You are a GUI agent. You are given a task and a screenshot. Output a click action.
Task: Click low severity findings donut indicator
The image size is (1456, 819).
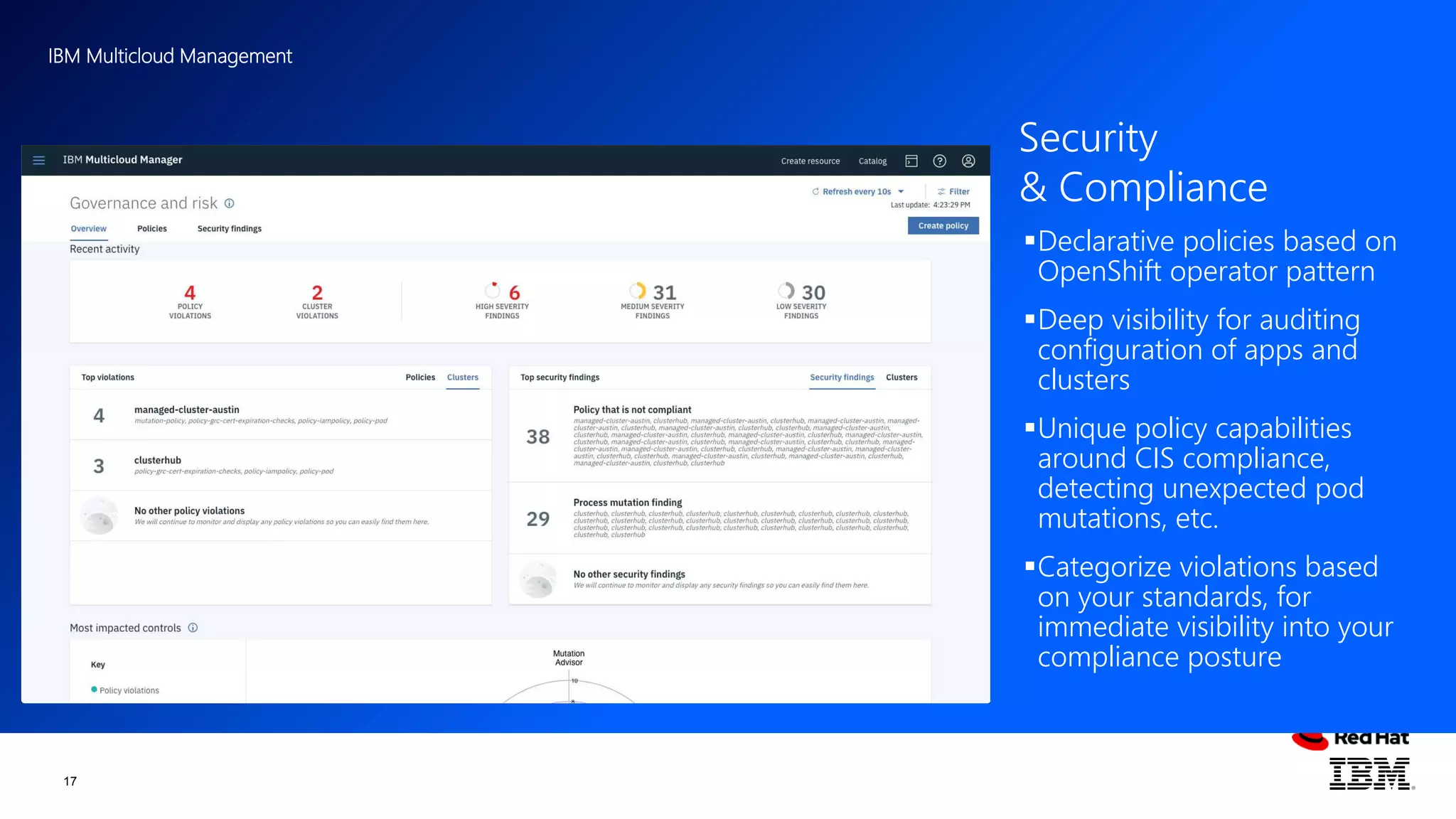(x=786, y=290)
